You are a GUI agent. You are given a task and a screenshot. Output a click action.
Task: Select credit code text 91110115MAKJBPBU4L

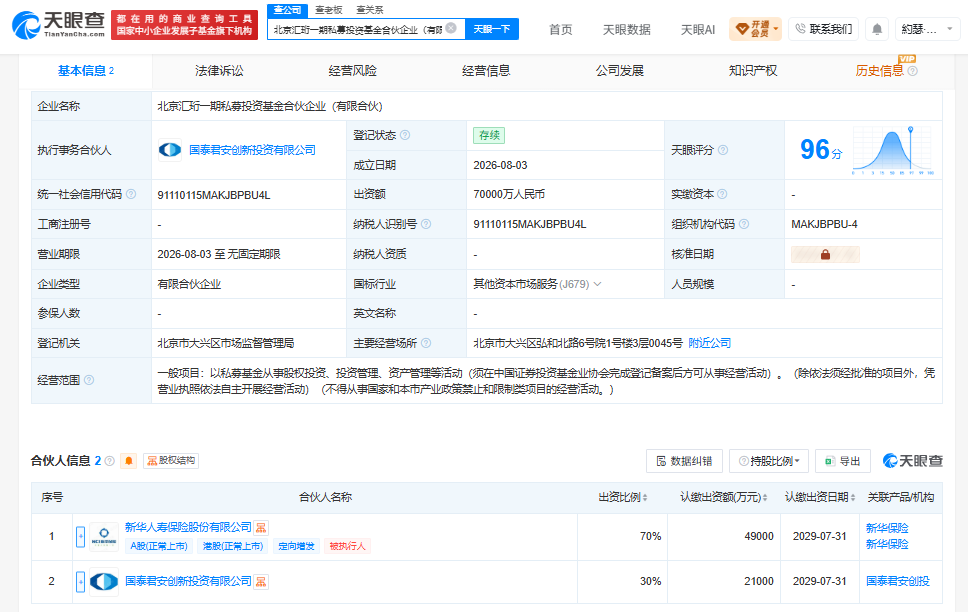[x=214, y=195]
